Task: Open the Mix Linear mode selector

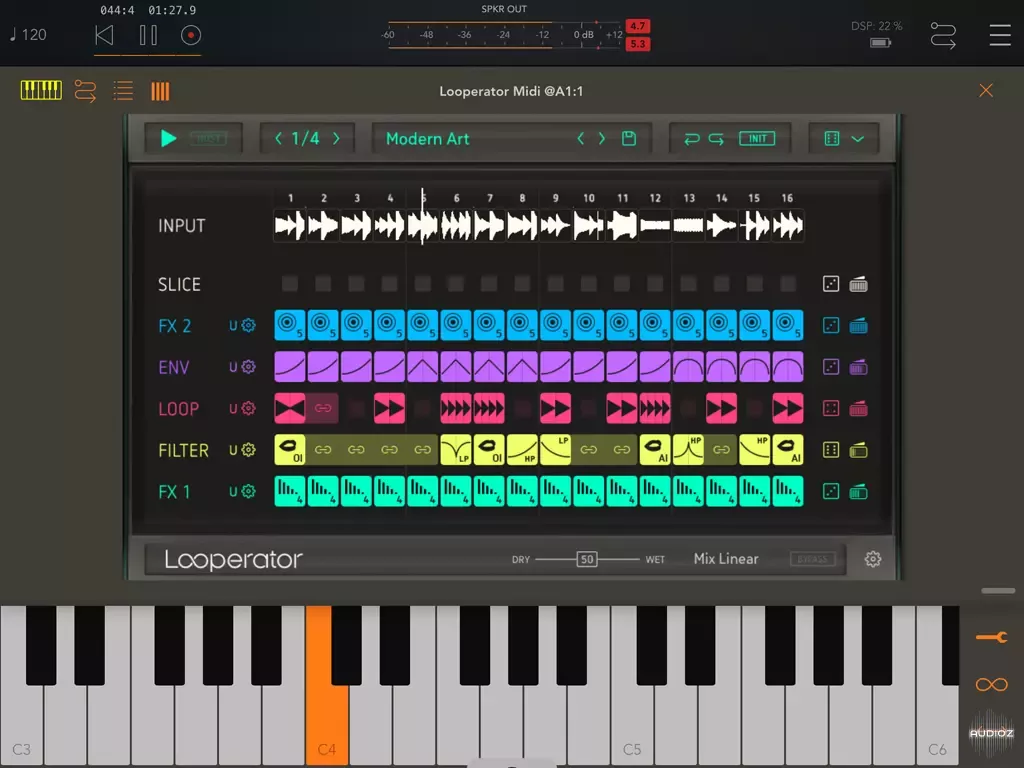Action: (x=726, y=559)
